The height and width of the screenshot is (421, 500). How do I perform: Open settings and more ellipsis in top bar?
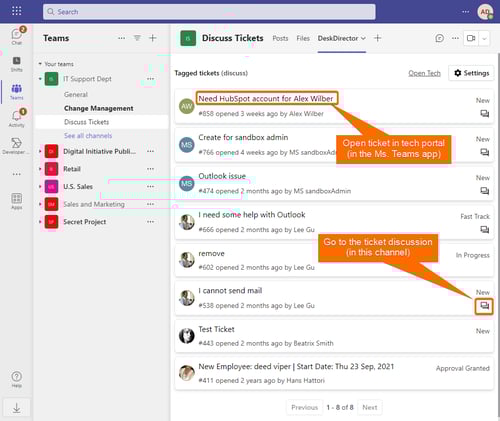click(465, 12)
